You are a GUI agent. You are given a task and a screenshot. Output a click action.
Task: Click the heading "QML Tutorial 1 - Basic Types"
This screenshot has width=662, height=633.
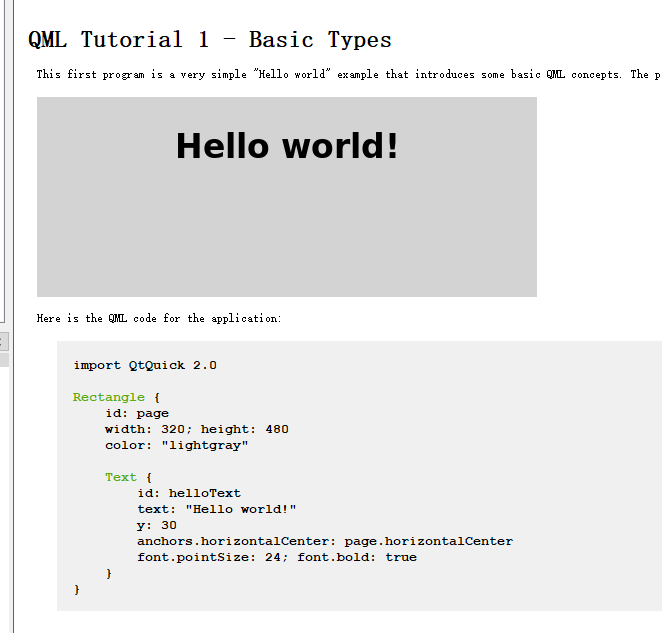click(x=210, y=40)
